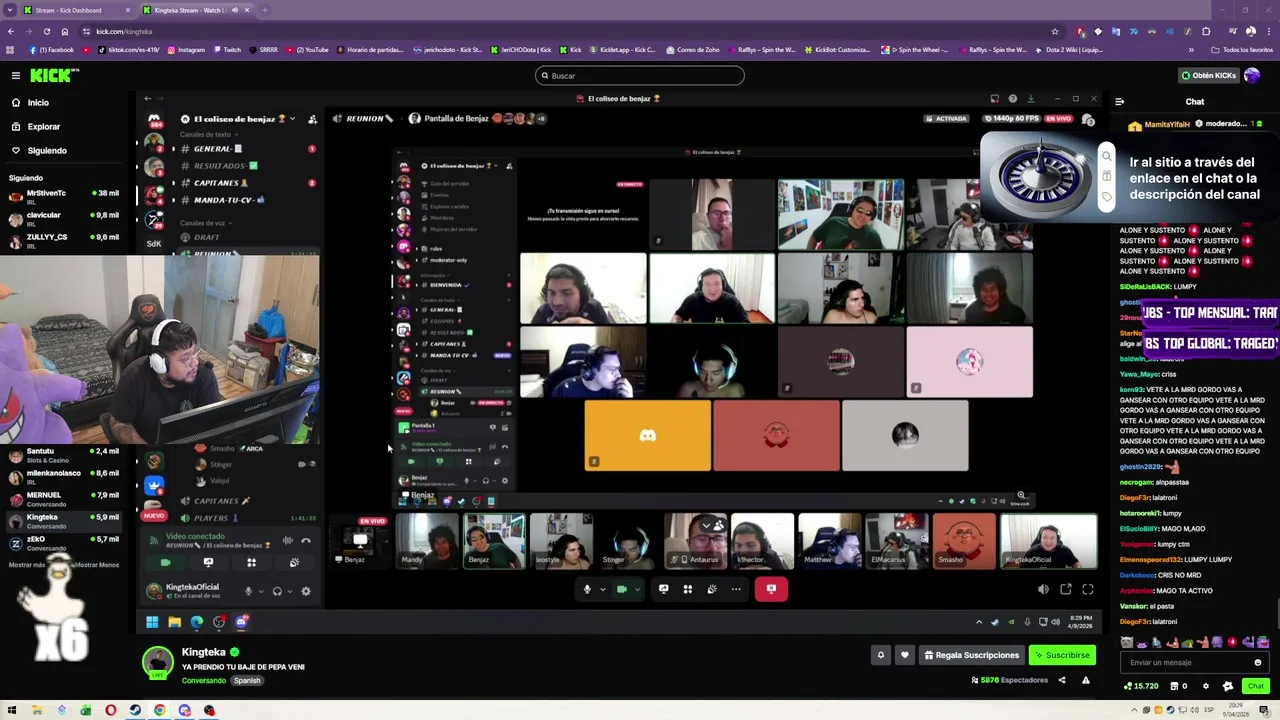The width and height of the screenshot is (1280, 720).
Task: Select KingtekaOficial participant thumbnail
Action: pyautogui.click(x=1048, y=541)
